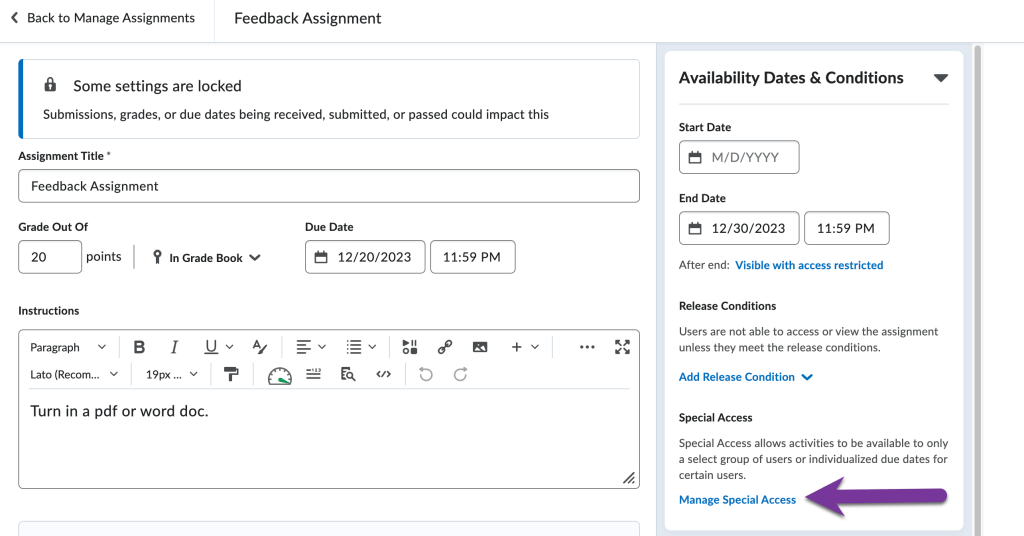Open the Paragraph format dropdown

pyautogui.click(x=68, y=347)
